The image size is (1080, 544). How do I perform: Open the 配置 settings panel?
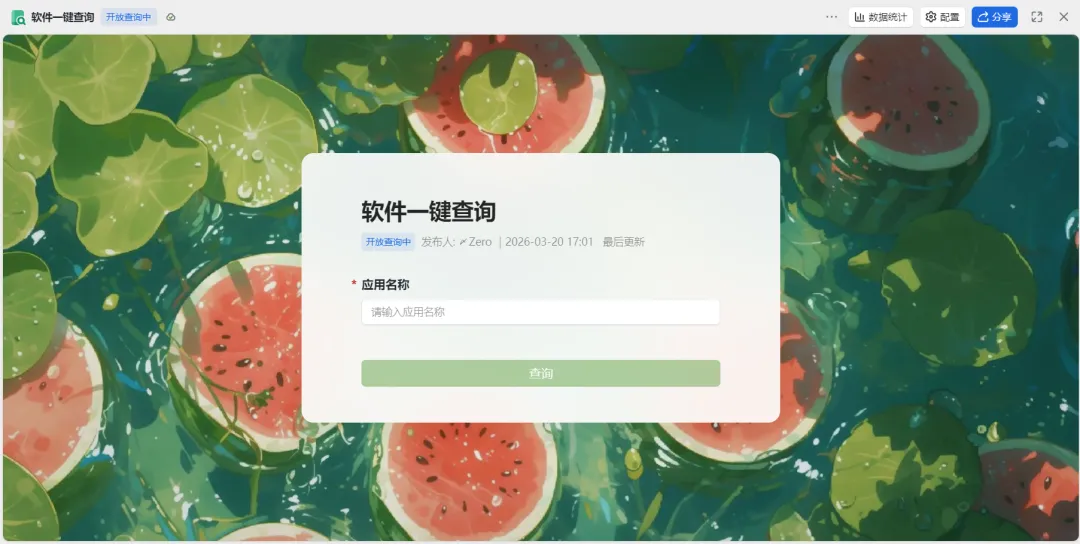[x=942, y=17]
